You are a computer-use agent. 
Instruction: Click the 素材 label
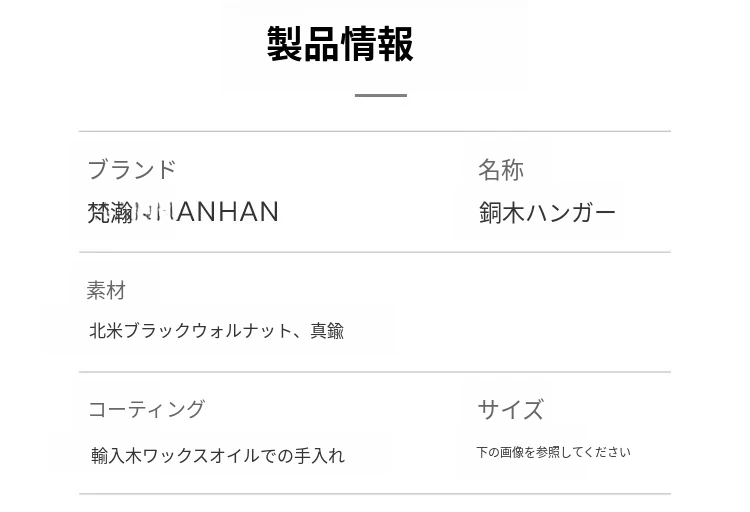(106, 291)
